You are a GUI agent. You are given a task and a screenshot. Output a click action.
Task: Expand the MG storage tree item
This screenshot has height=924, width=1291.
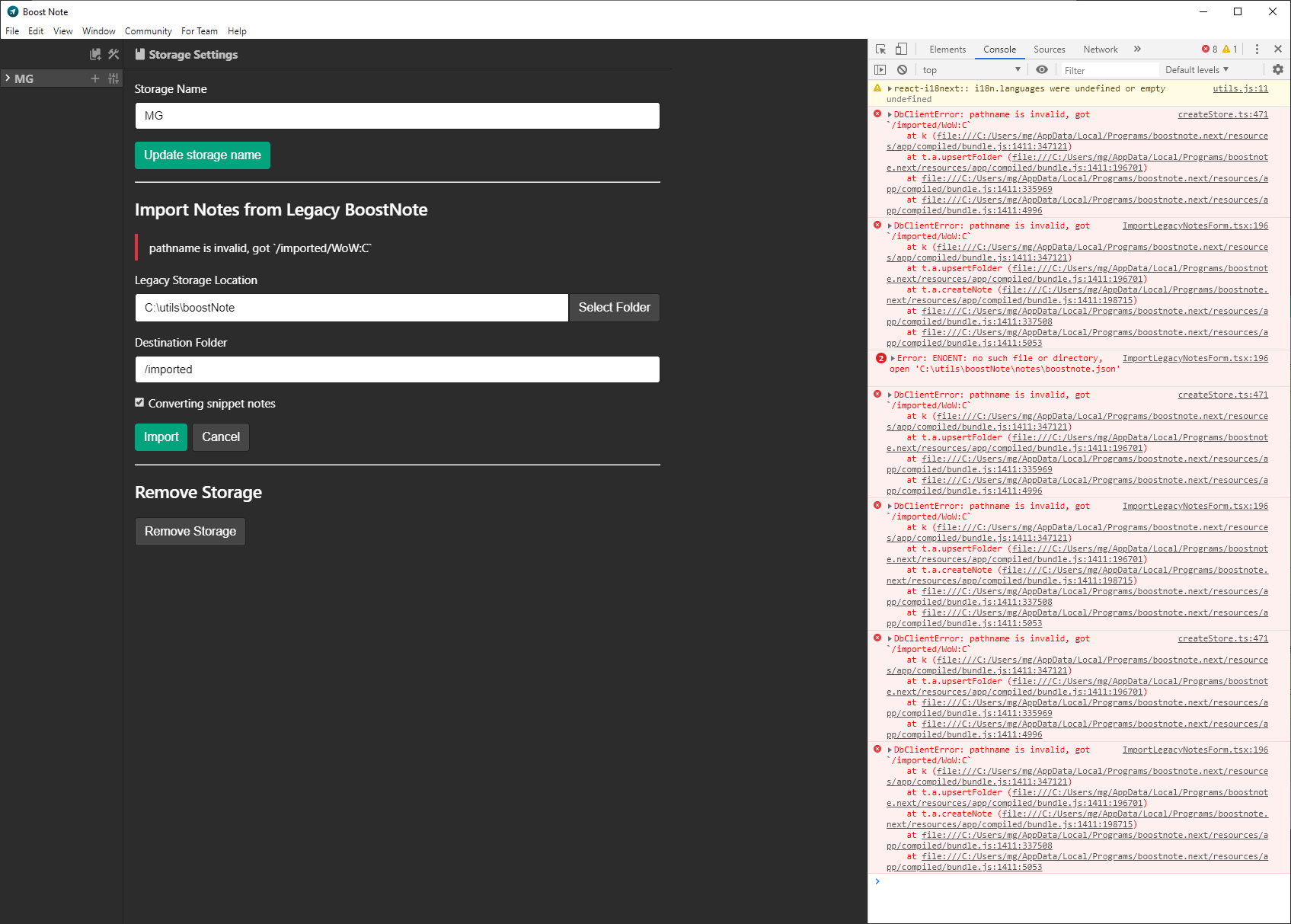tap(8, 78)
